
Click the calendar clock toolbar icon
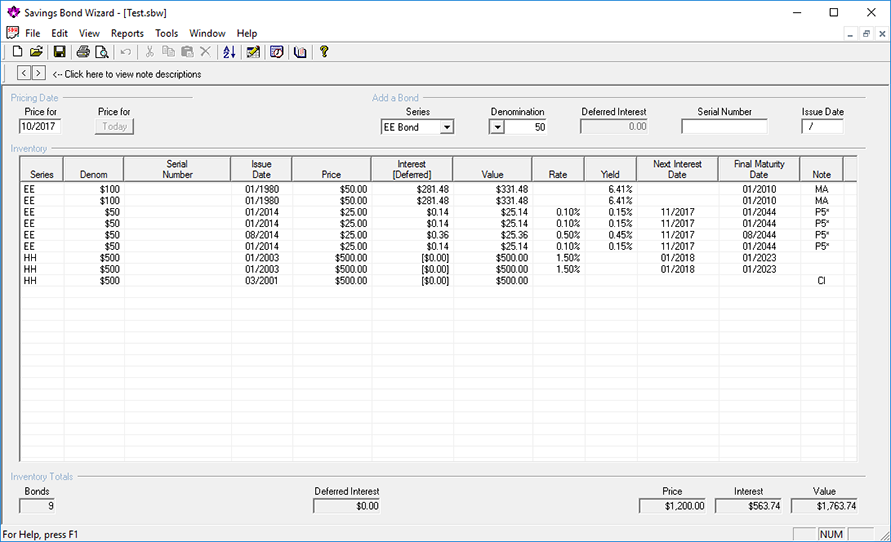[x=277, y=52]
